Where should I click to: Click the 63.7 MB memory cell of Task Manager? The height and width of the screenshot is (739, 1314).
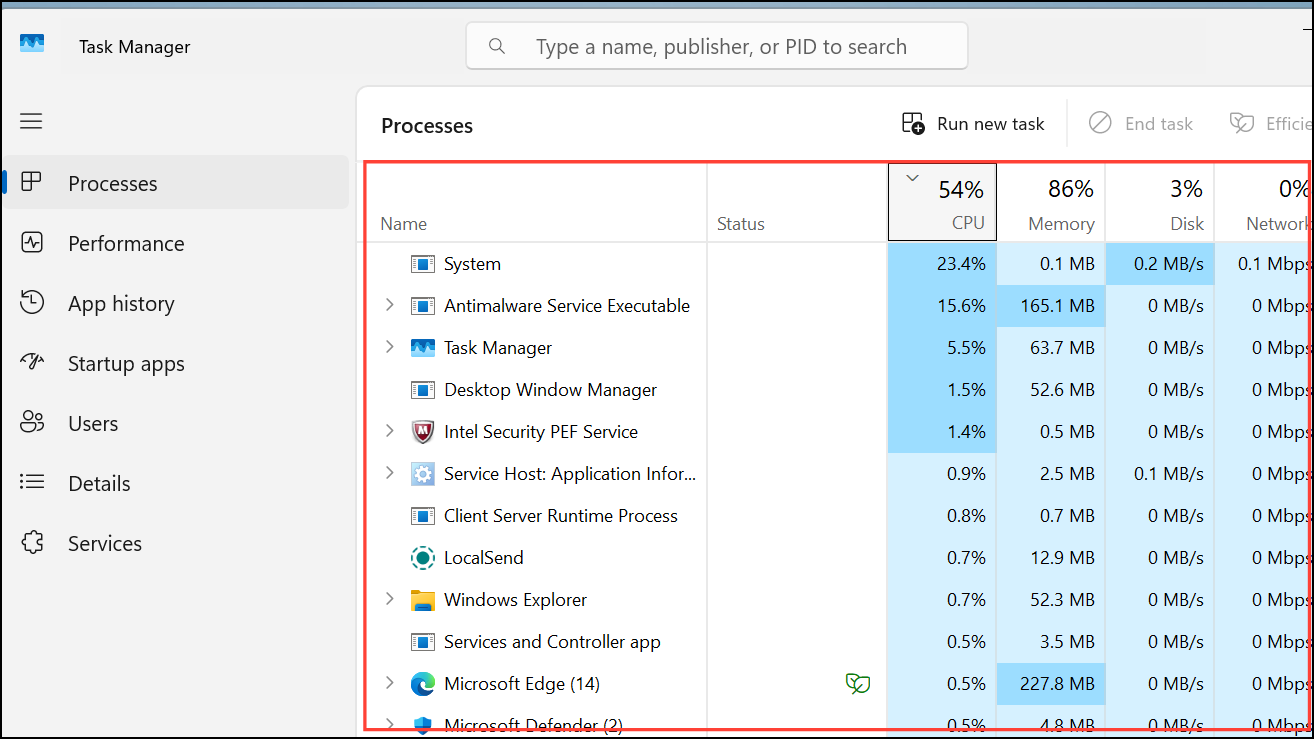click(1051, 348)
